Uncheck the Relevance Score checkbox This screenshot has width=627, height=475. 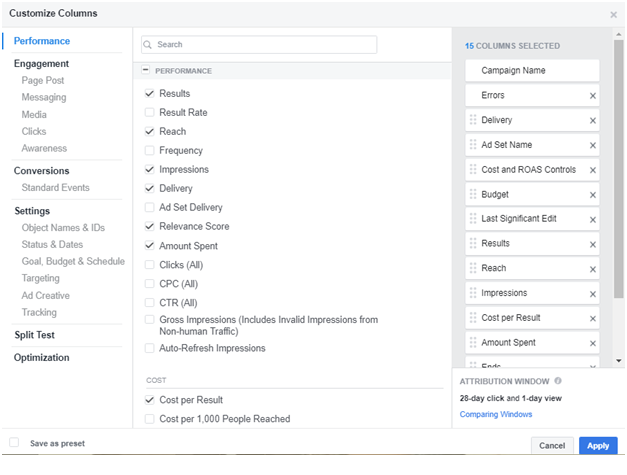pos(150,226)
